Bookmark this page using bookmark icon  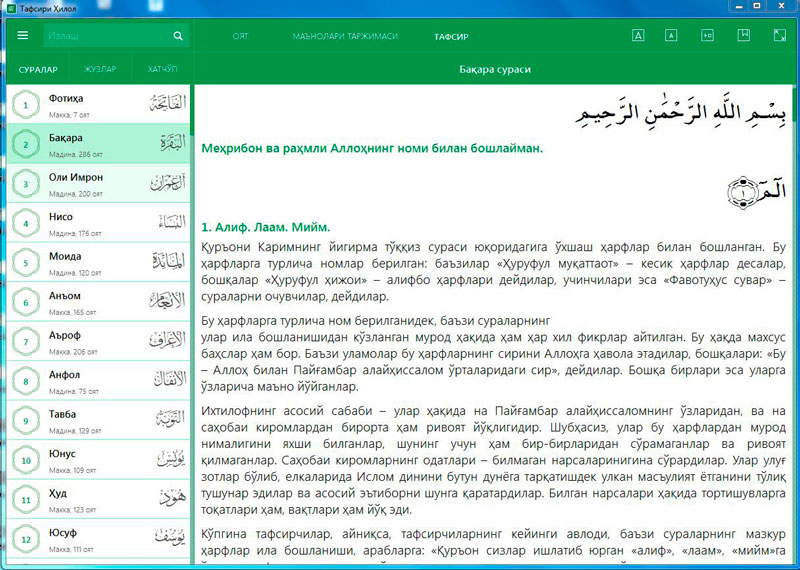(743, 36)
